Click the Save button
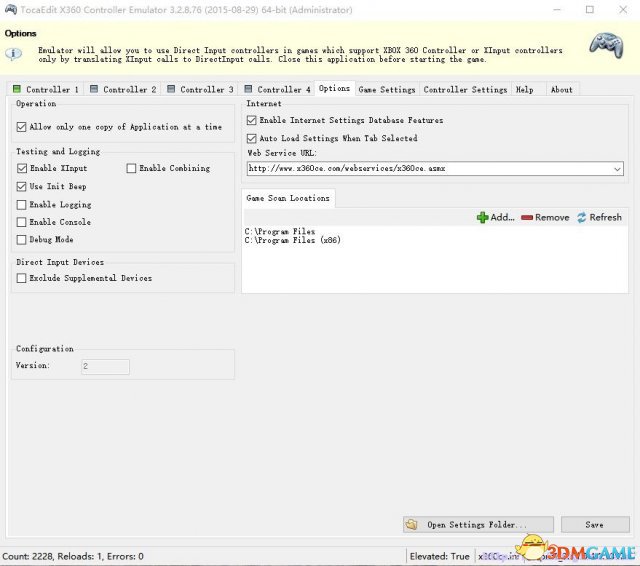This screenshot has width=640, height=566. click(x=595, y=524)
